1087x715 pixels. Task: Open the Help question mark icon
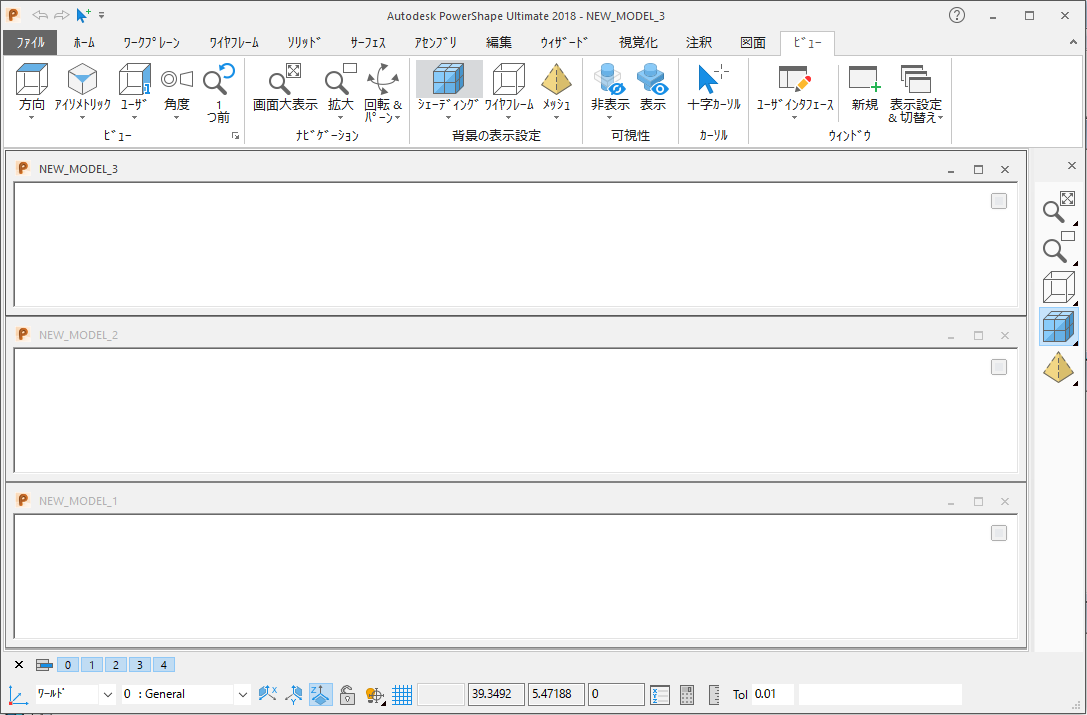coord(957,15)
